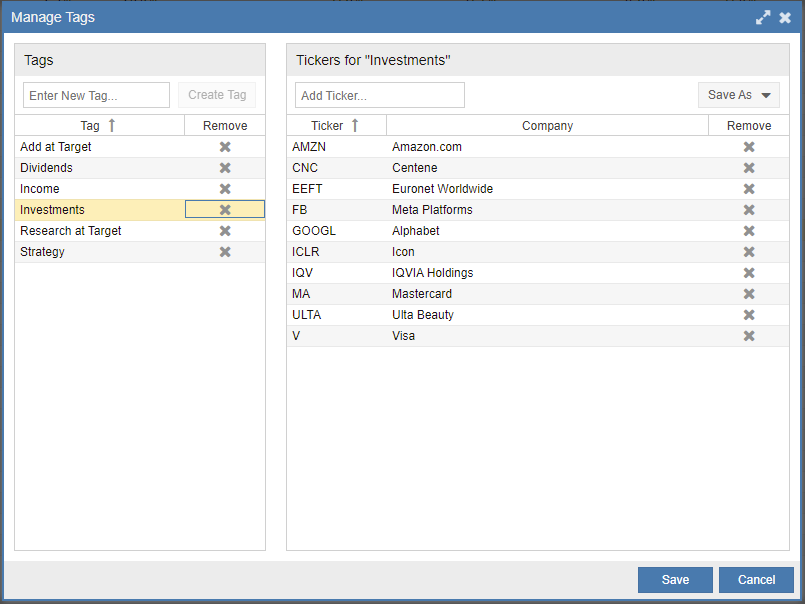805x604 pixels.
Task: Remove the Strategy tag
Action: tap(225, 252)
